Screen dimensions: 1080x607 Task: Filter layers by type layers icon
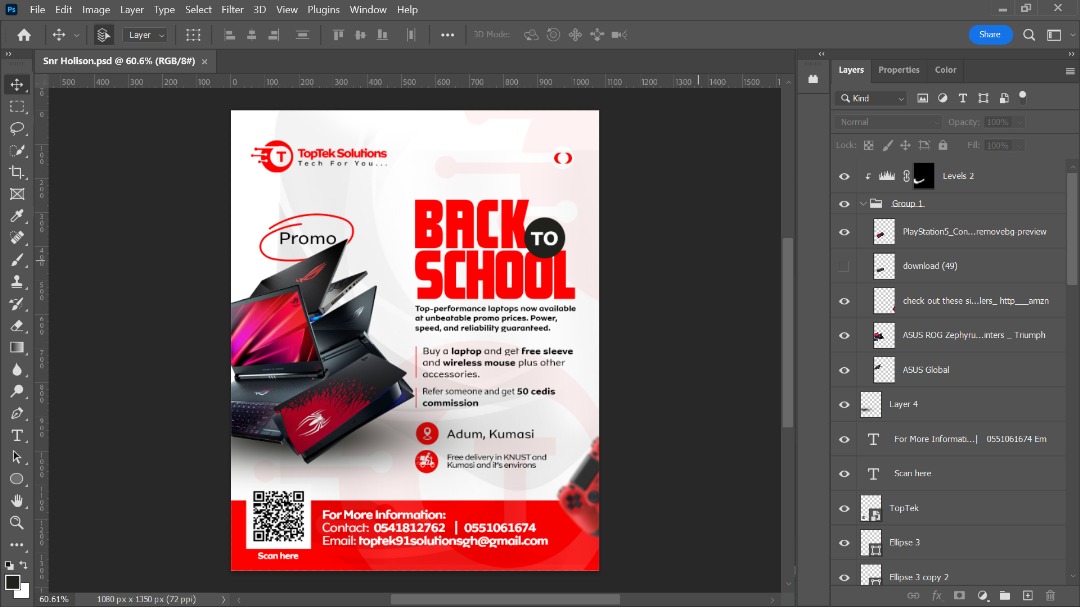pyautogui.click(x=962, y=99)
